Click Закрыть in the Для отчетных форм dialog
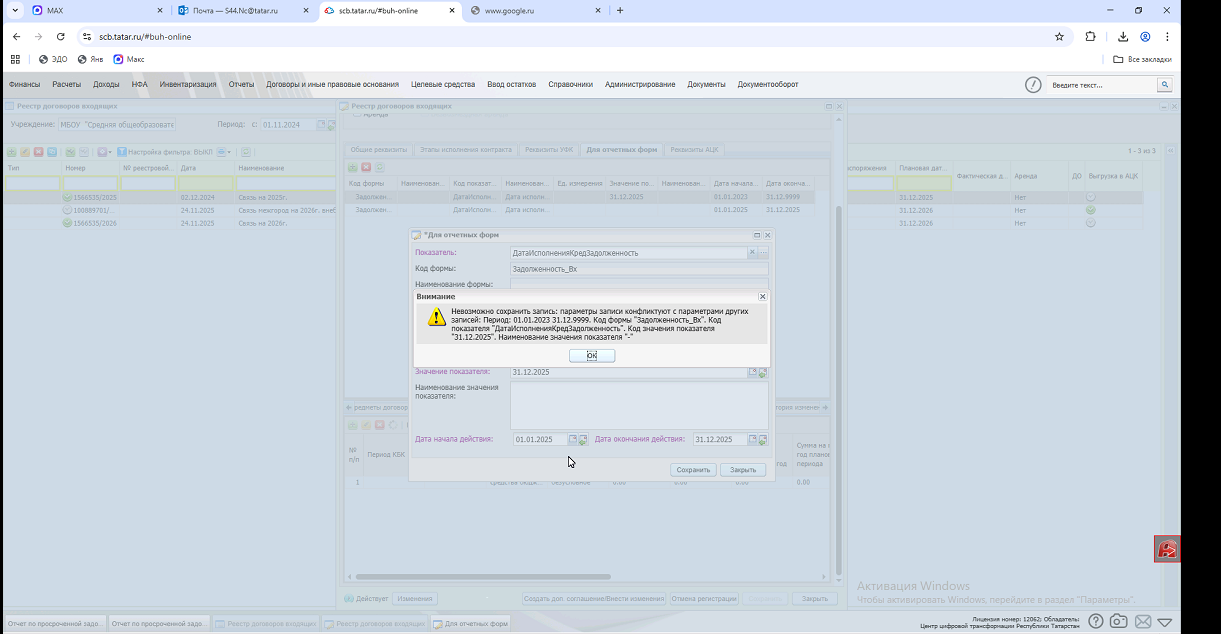 pos(743,469)
